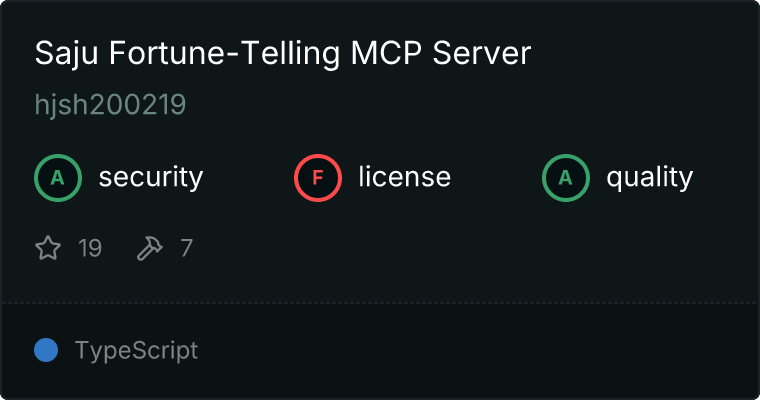Click the hammer tools icon

click(150, 248)
